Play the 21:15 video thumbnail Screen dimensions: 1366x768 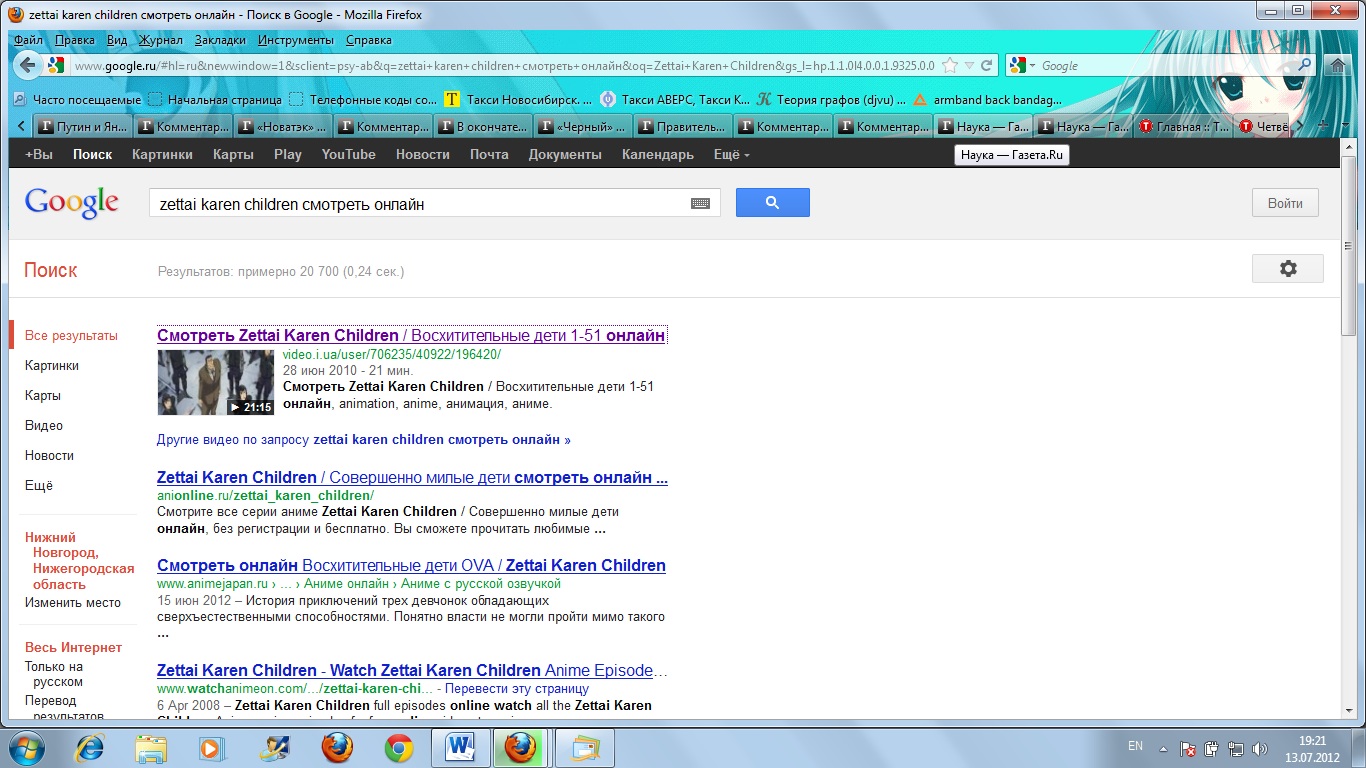[215, 382]
